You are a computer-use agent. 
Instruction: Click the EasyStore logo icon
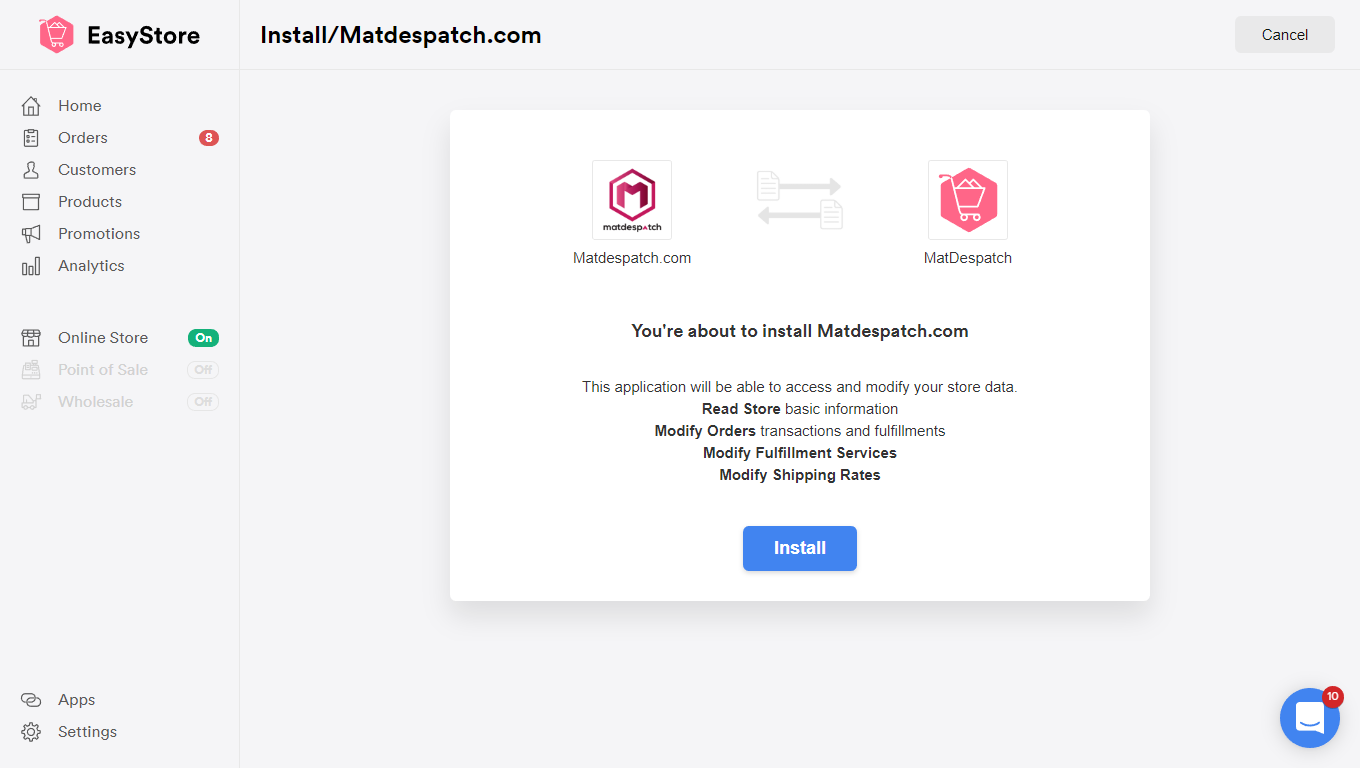point(56,35)
